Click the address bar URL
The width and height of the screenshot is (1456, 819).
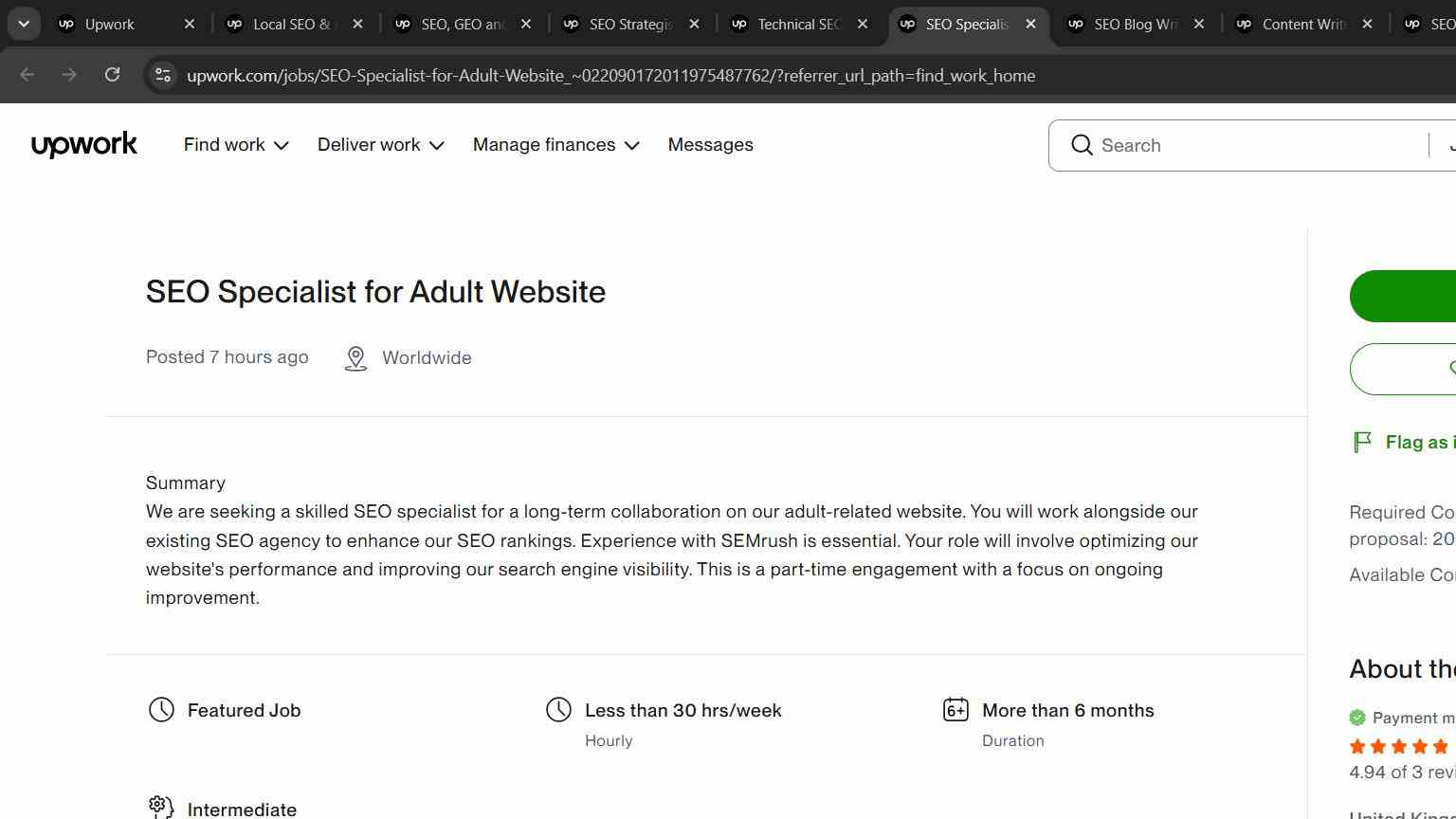pyautogui.click(x=610, y=76)
